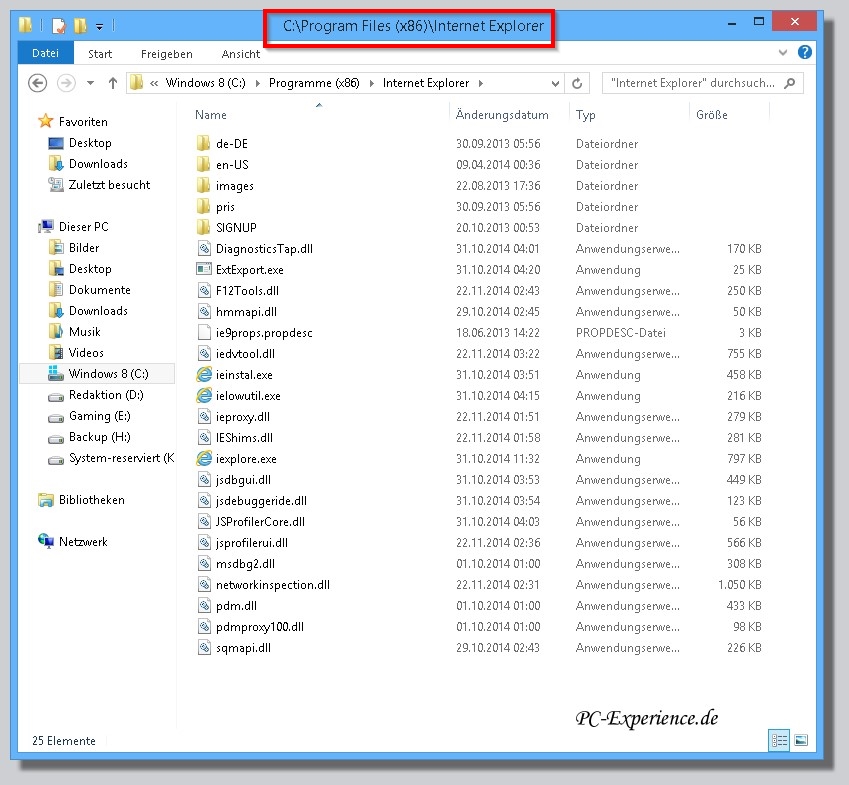
Task: Open the Datei ribbon tab
Action: 45,54
